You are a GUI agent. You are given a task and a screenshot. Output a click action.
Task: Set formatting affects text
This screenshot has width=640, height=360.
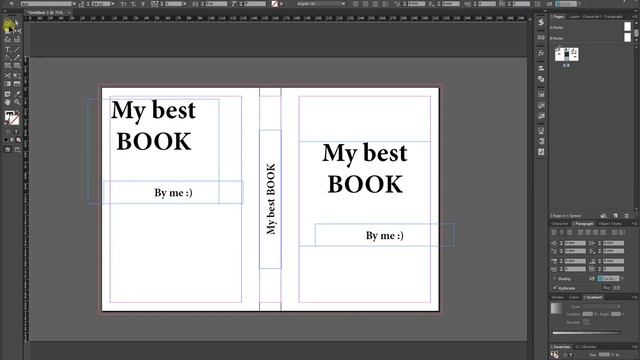click(16, 131)
